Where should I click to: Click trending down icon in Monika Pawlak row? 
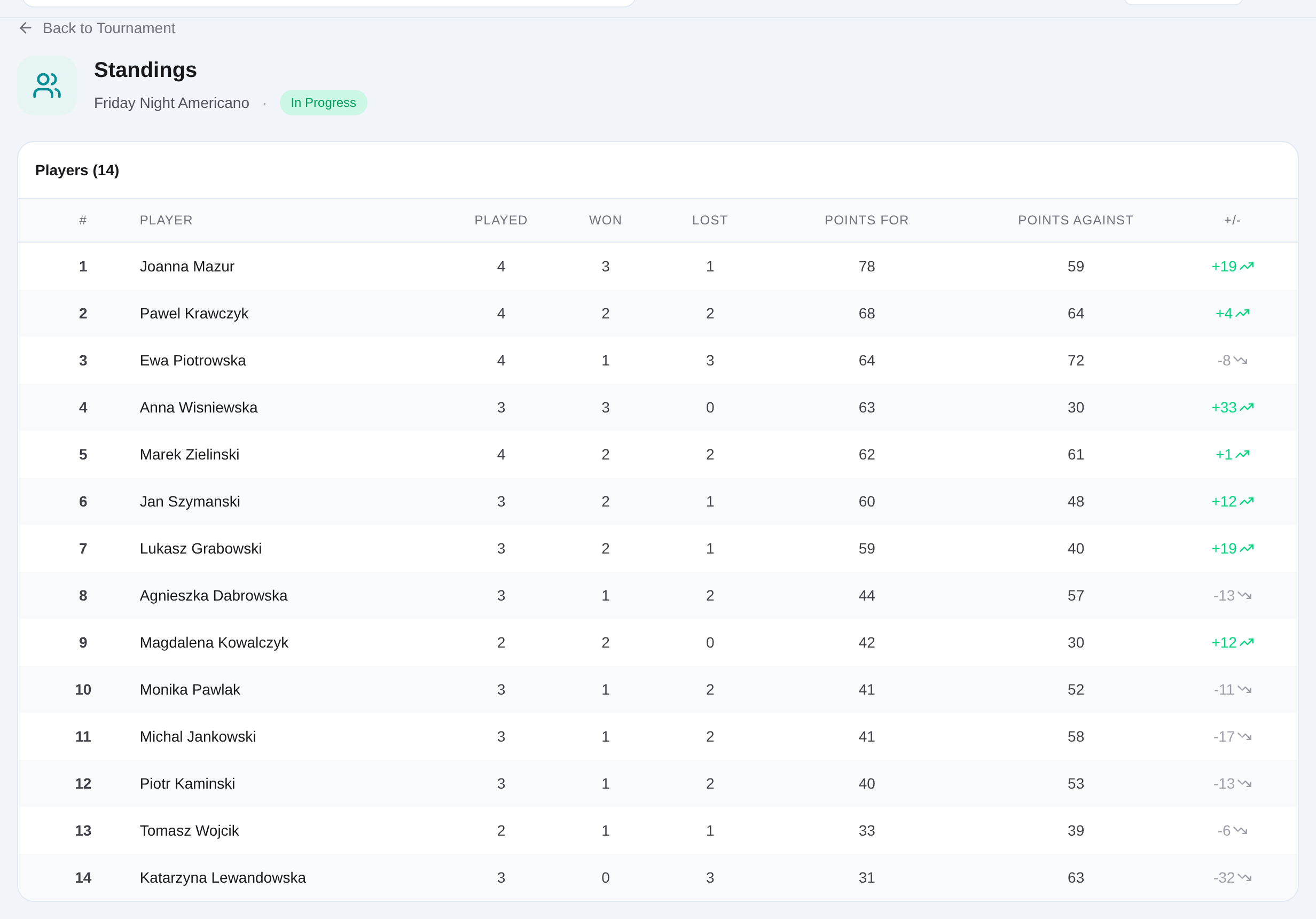1245,689
